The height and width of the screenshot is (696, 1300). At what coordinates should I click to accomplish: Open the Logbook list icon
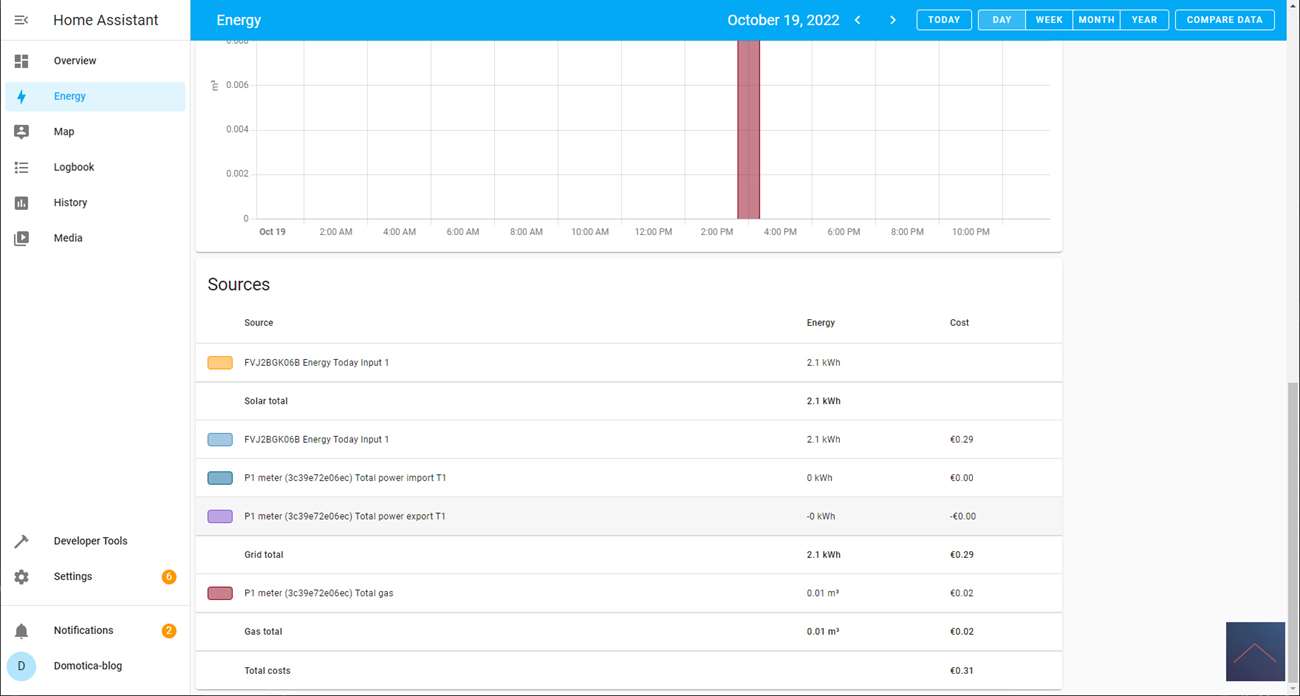coord(21,168)
